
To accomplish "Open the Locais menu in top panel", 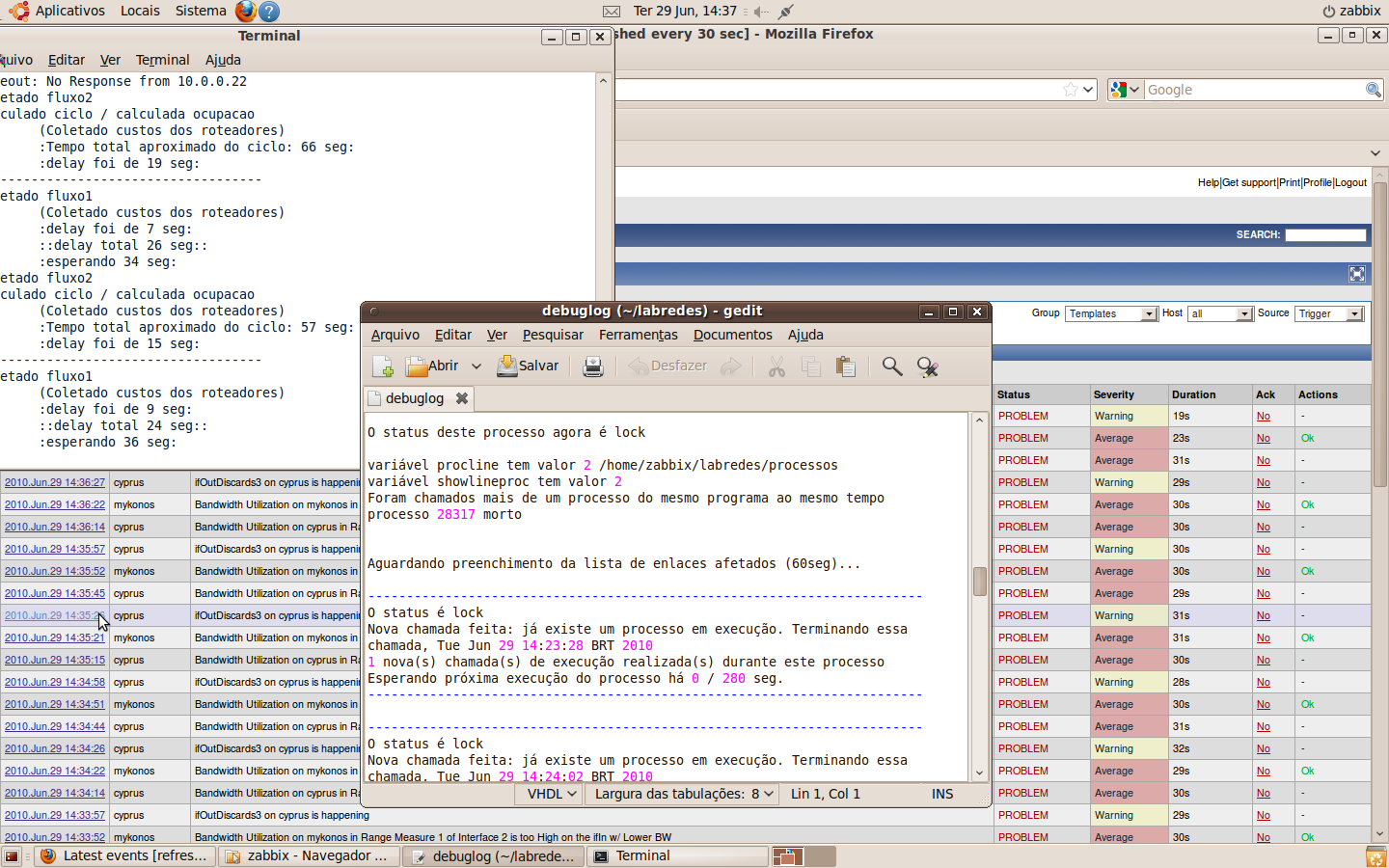I will [140, 11].
